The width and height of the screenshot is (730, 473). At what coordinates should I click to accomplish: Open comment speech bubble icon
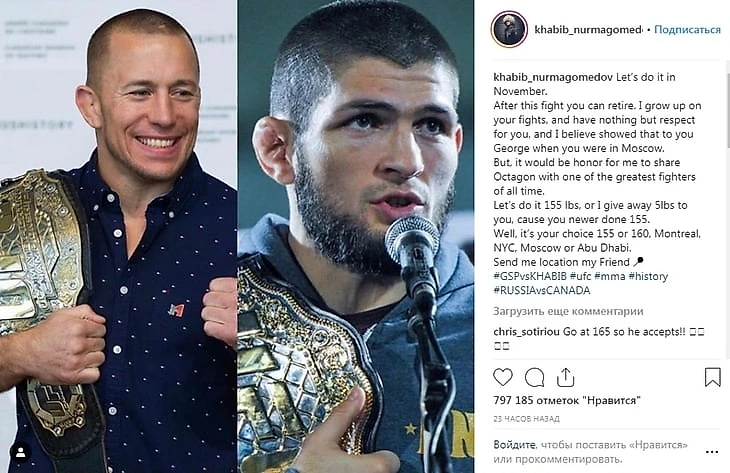click(x=534, y=377)
